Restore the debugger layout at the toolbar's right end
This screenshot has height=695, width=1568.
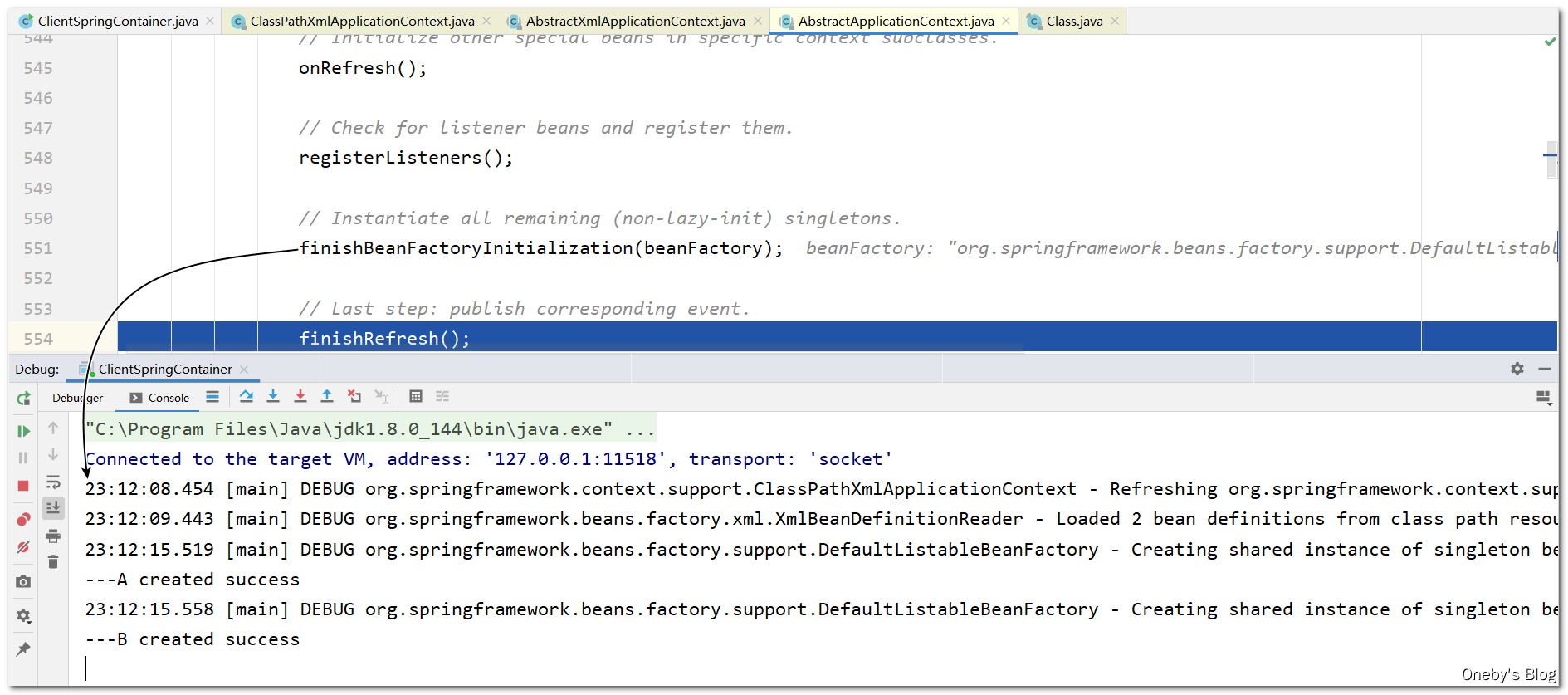coord(1544,398)
